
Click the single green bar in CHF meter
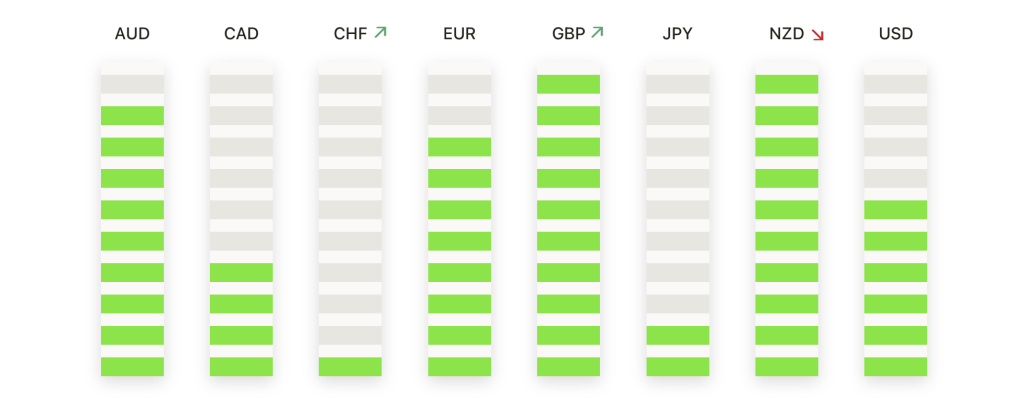tap(350, 366)
